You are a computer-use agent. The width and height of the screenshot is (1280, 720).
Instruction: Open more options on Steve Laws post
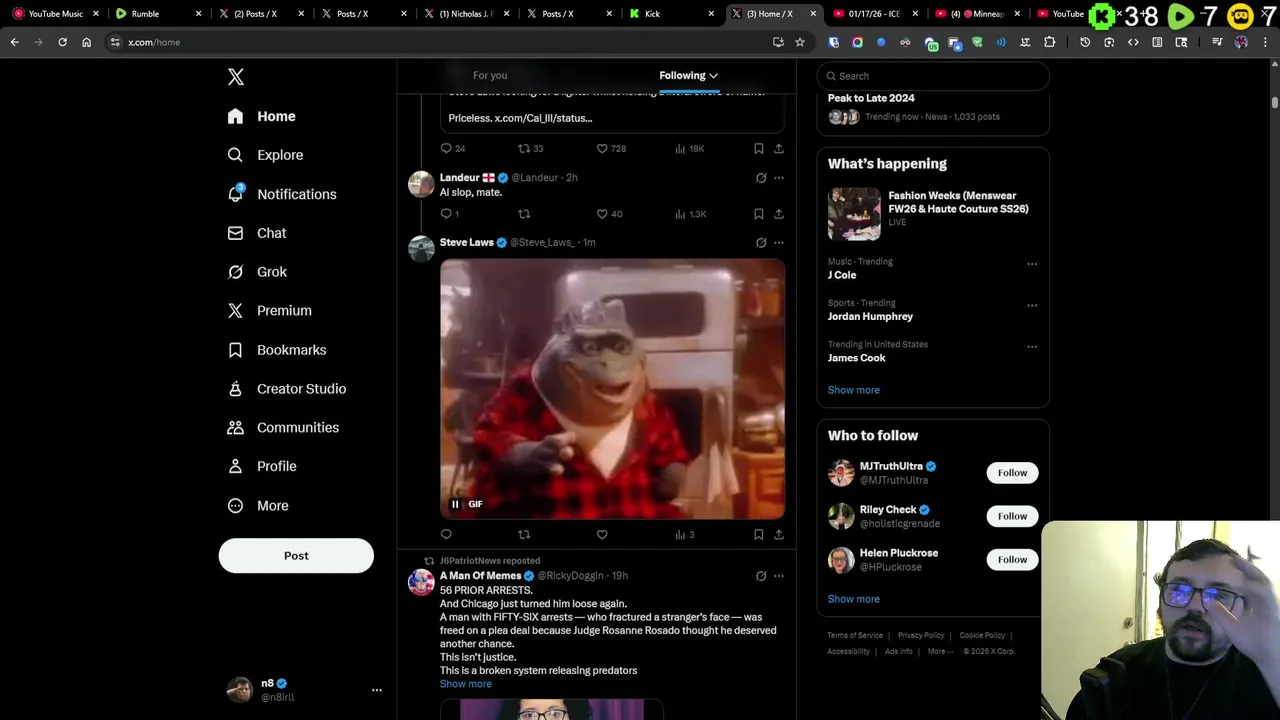click(x=779, y=243)
